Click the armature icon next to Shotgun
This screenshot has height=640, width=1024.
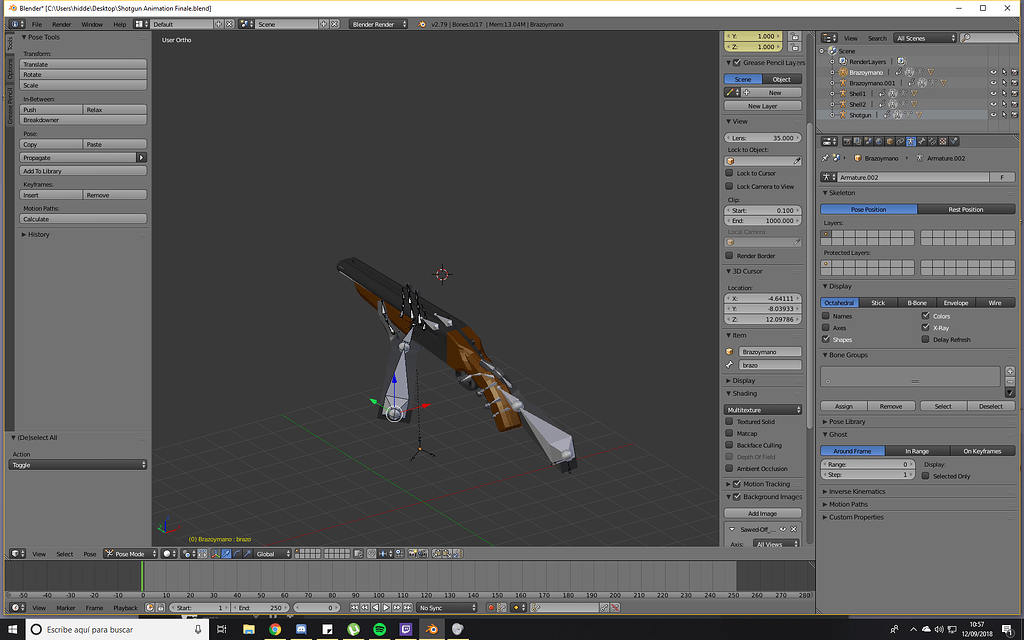(842, 115)
